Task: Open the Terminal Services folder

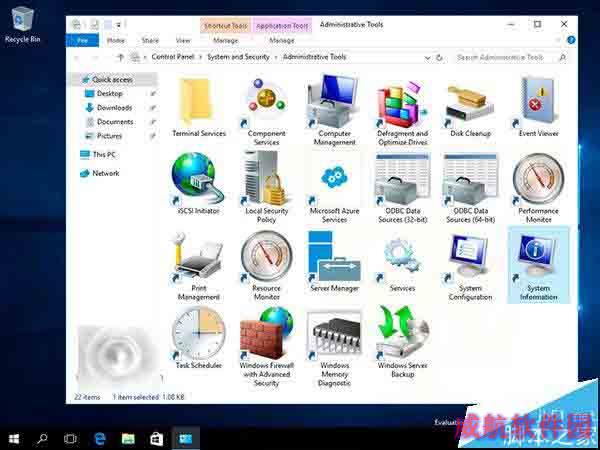Action: (x=199, y=107)
